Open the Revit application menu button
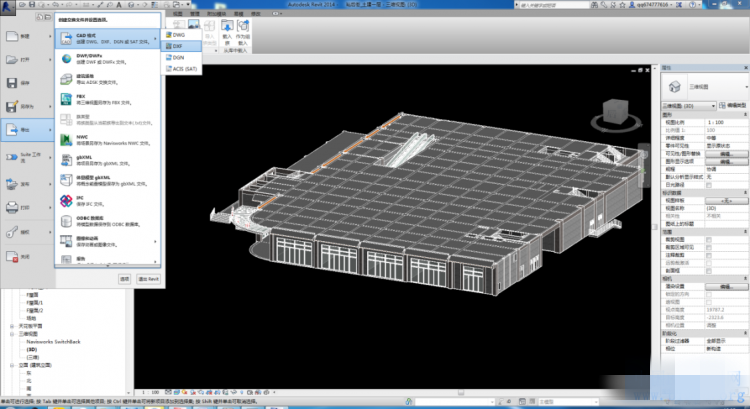This screenshot has width=750, height=409. click(8, 8)
